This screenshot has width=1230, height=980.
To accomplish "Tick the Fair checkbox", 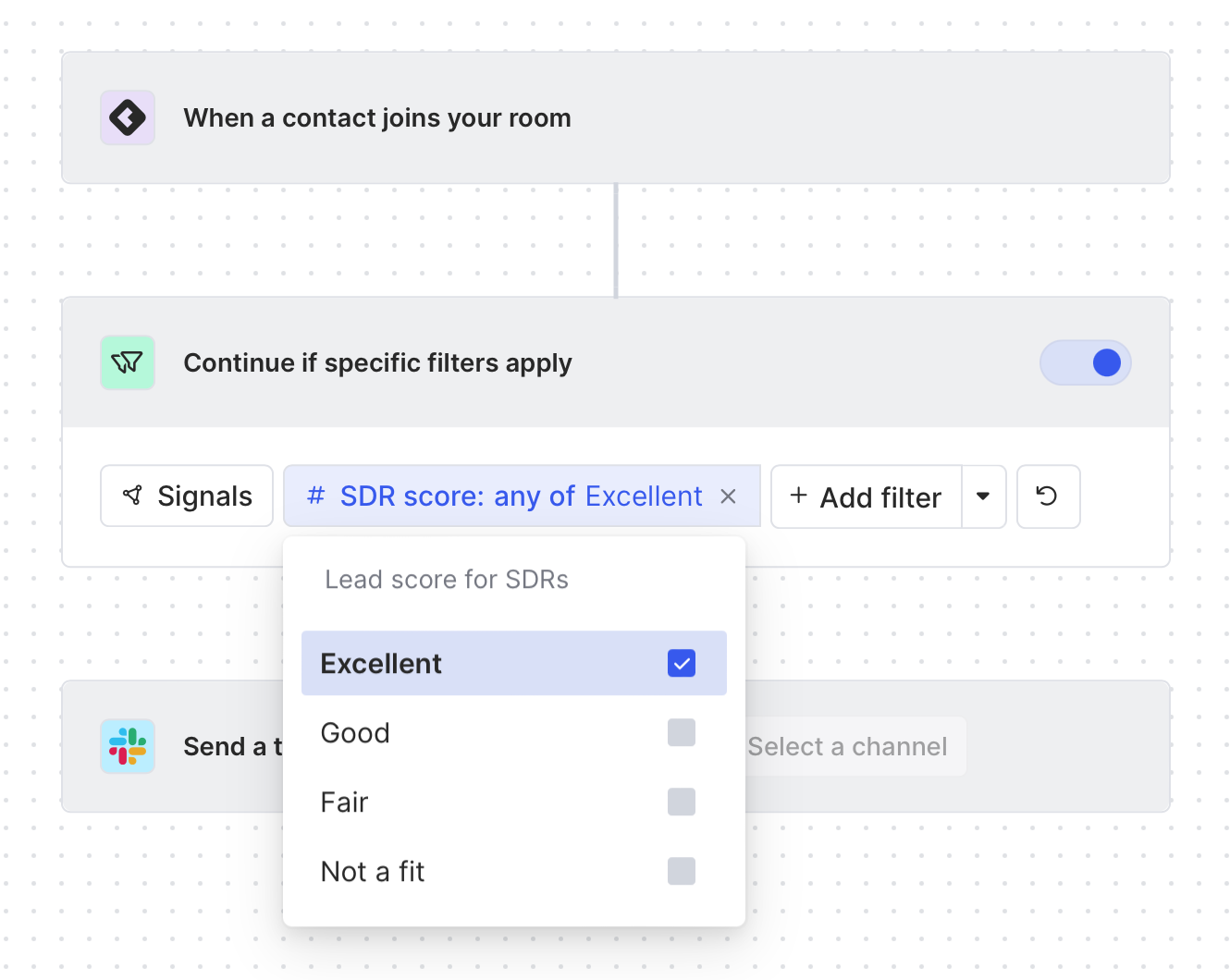I will click(x=682, y=802).
